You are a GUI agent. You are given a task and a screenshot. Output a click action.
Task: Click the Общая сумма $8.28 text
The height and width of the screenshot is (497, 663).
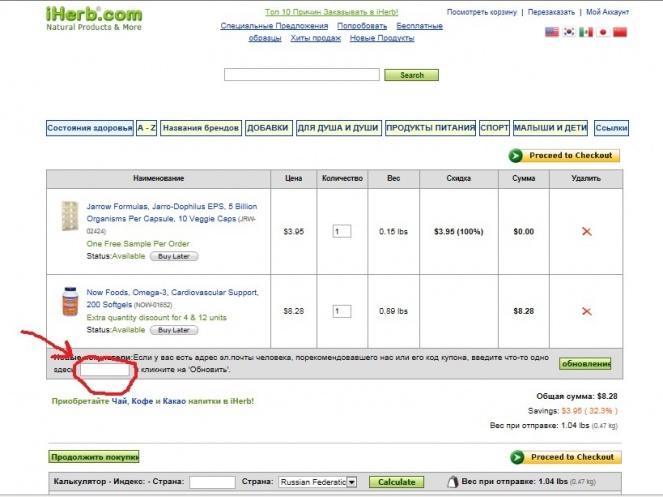click(x=577, y=396)
